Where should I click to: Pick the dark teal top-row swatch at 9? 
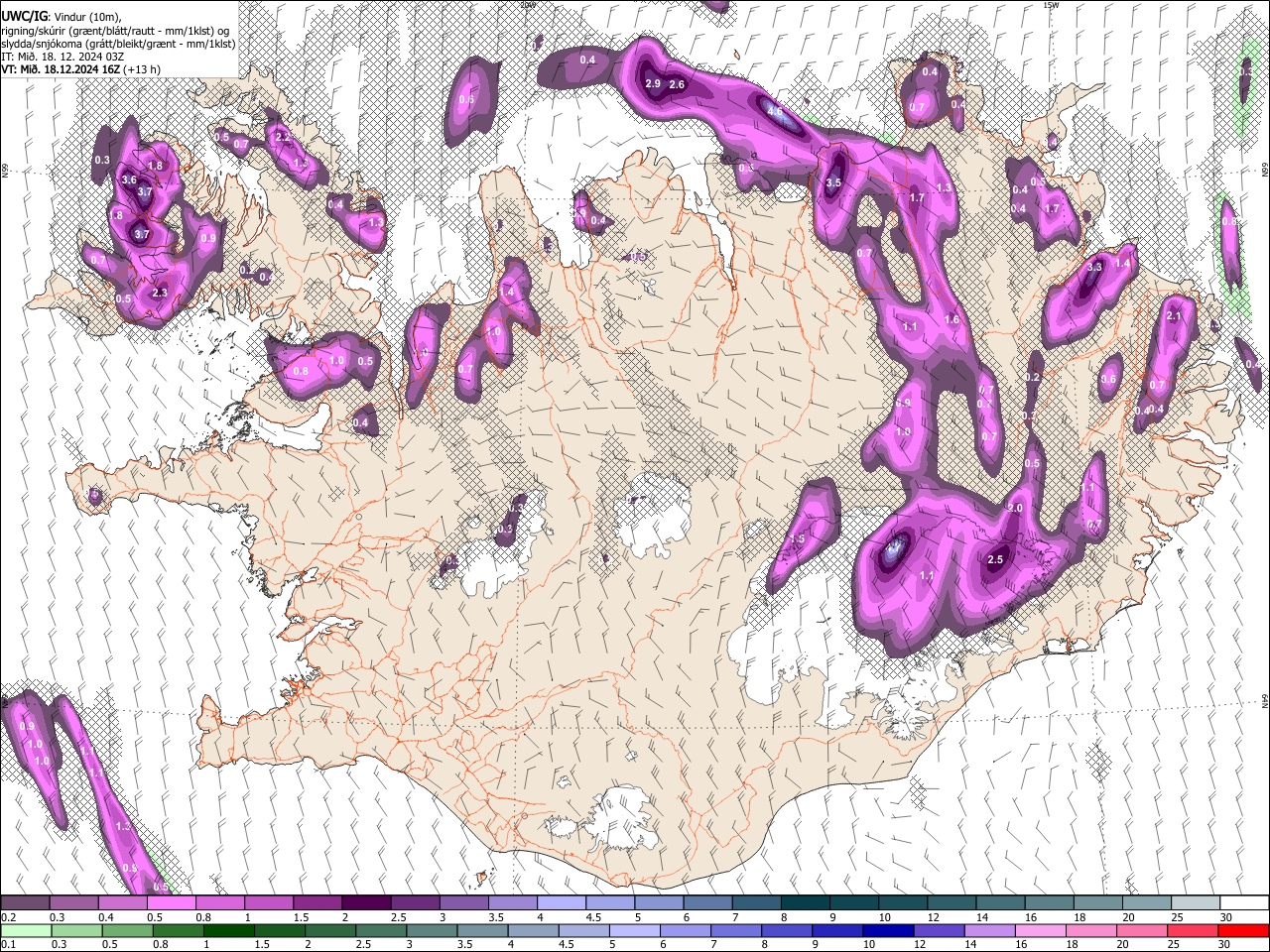tap(855, 903)
